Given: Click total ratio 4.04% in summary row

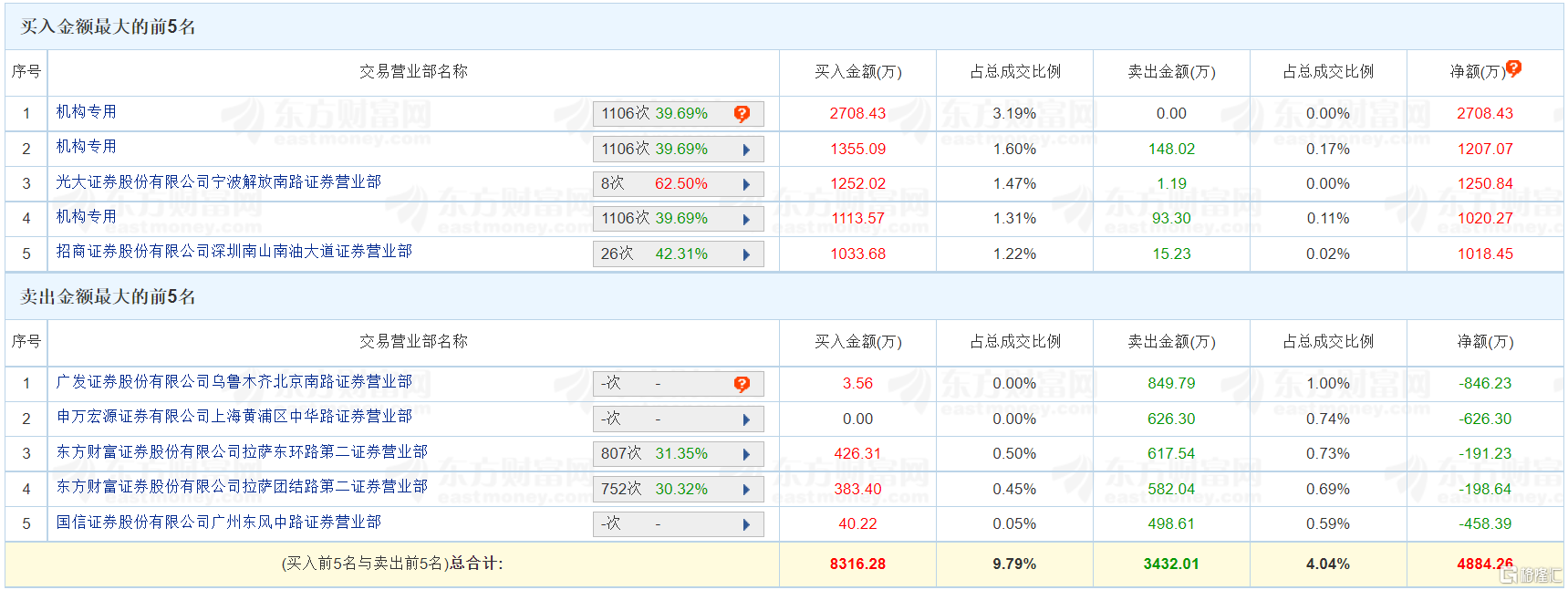Looking at the screenshot, I should [x=1328, y=564].
